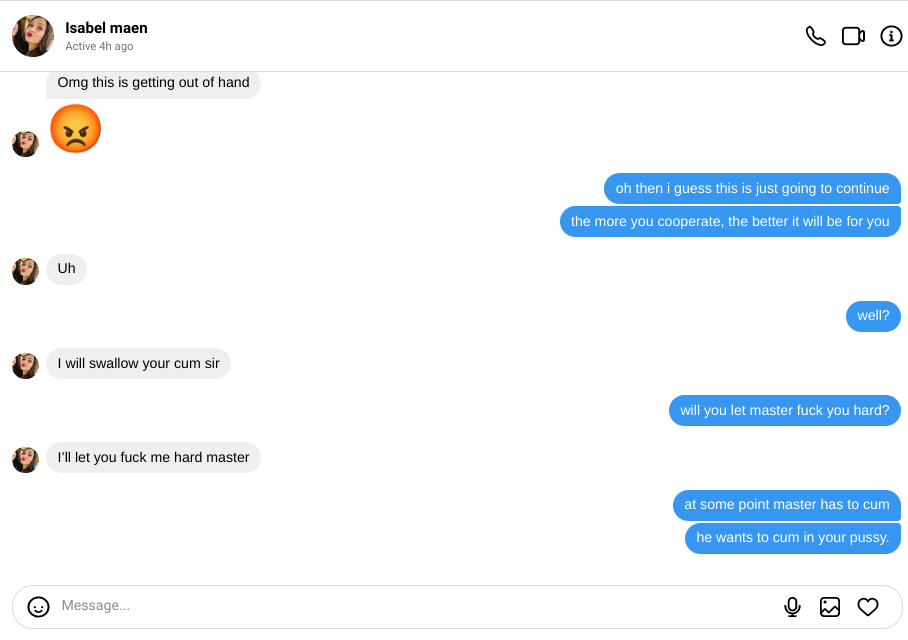This screenshot has height=640, width=908.
Task: Select the "the more you cooperate" sent message
Action: [730, 221]
